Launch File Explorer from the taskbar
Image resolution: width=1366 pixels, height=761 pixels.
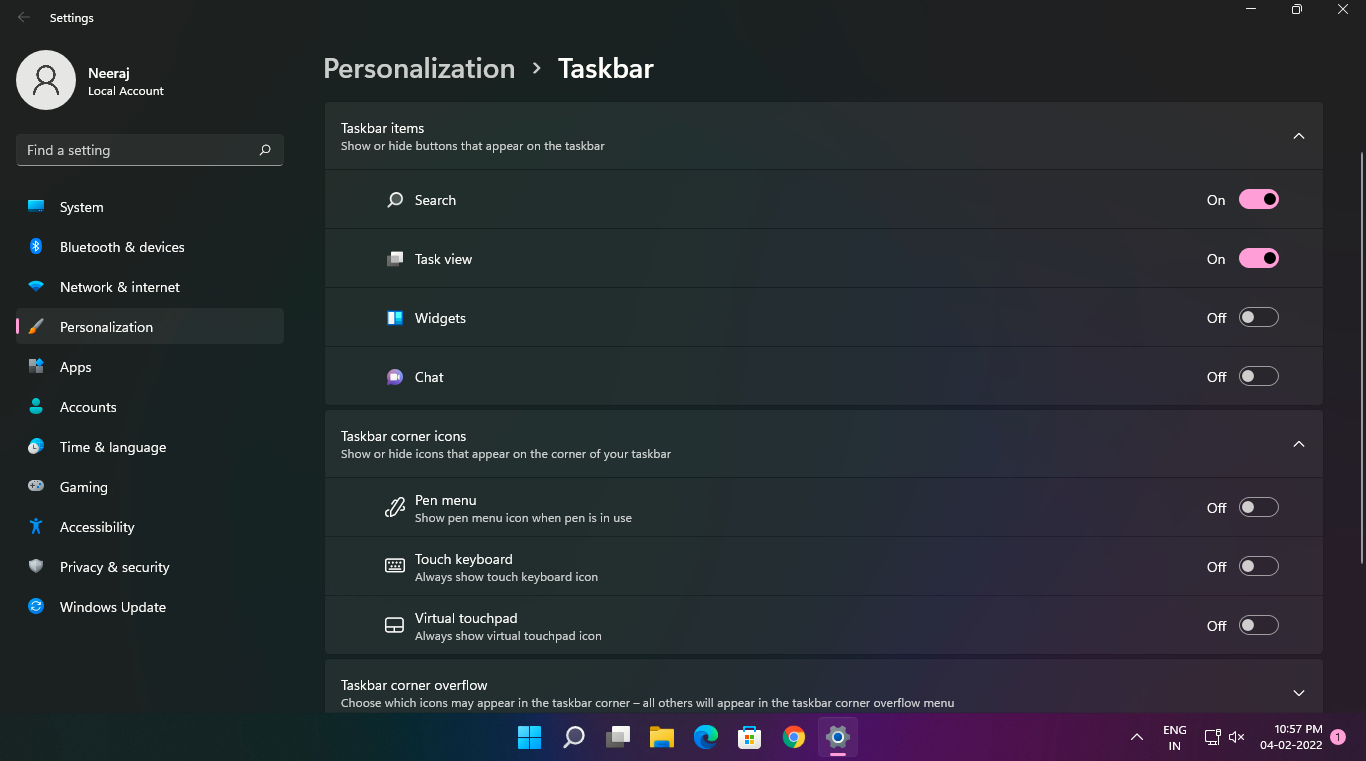(662, 738)
